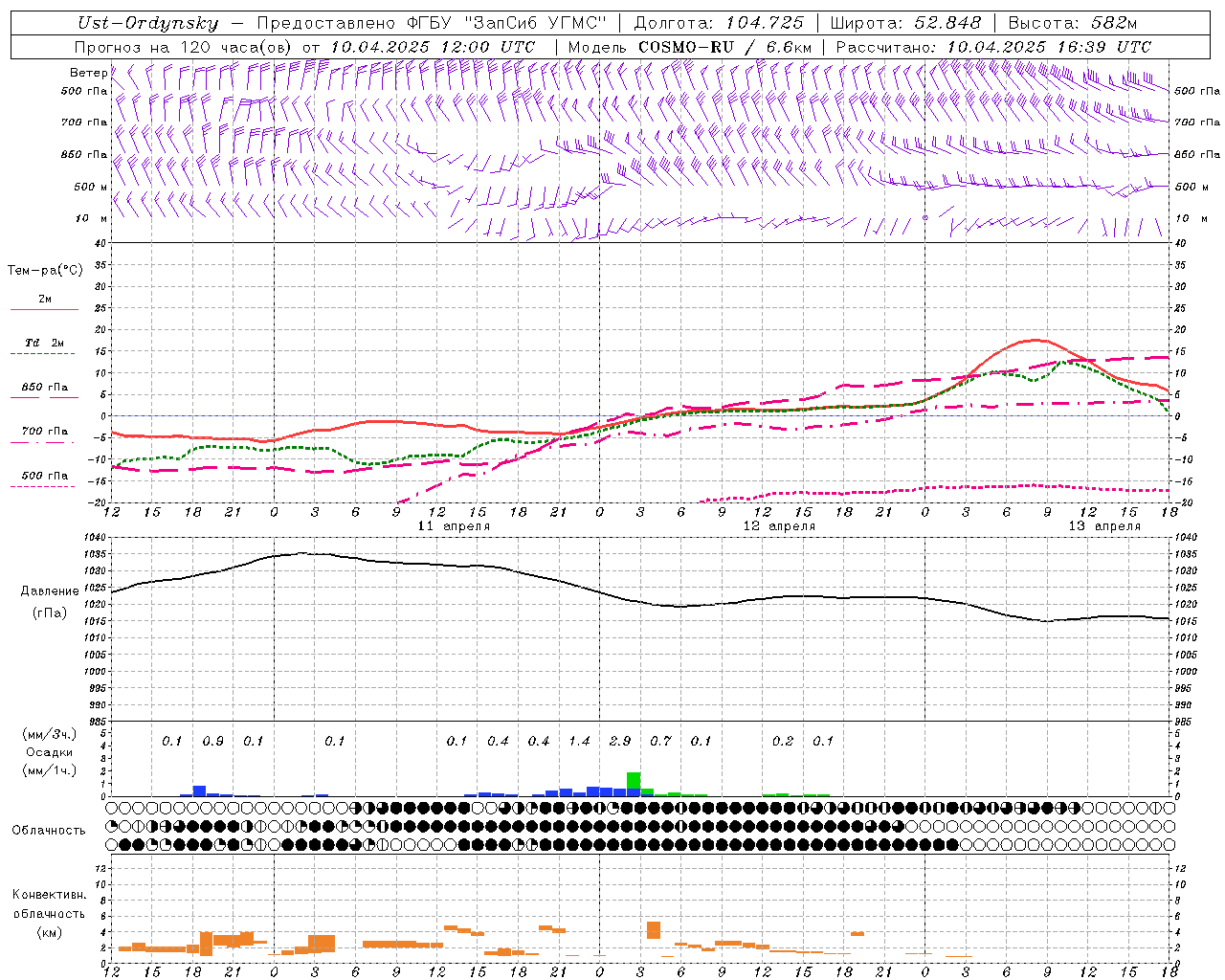Image resolution: width=1225 pixels, height=980 pixels.
Task: Click the 1.4 precipitation total
Action: [579, 741]
